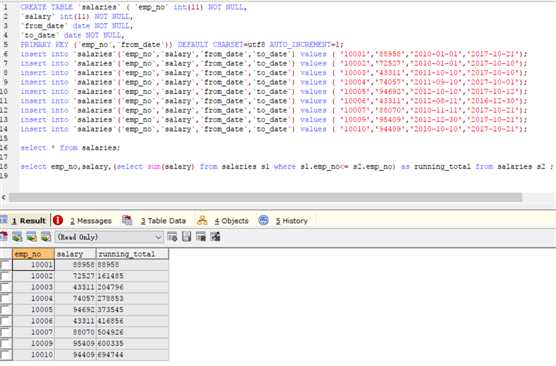Click the insert line for value '10010'

coord(274,129)
